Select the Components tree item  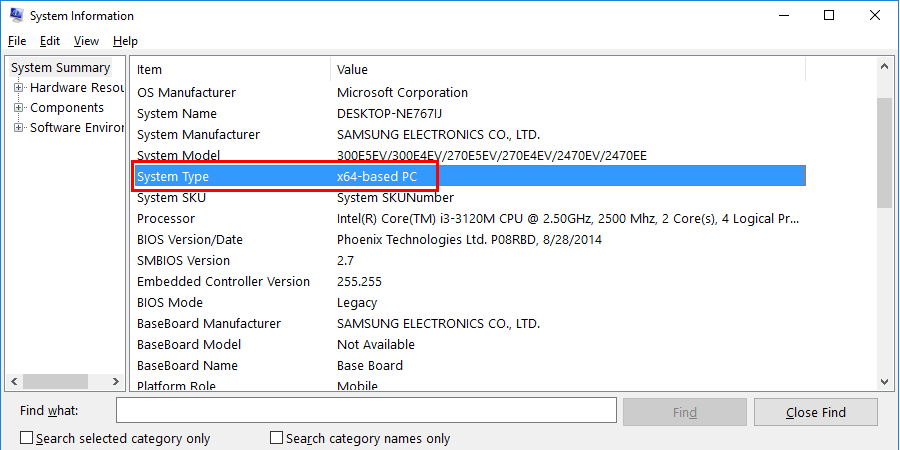[67, 108]
